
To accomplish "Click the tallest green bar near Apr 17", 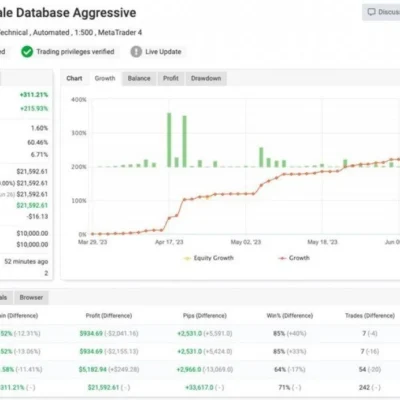I will (x=169, y=140).
